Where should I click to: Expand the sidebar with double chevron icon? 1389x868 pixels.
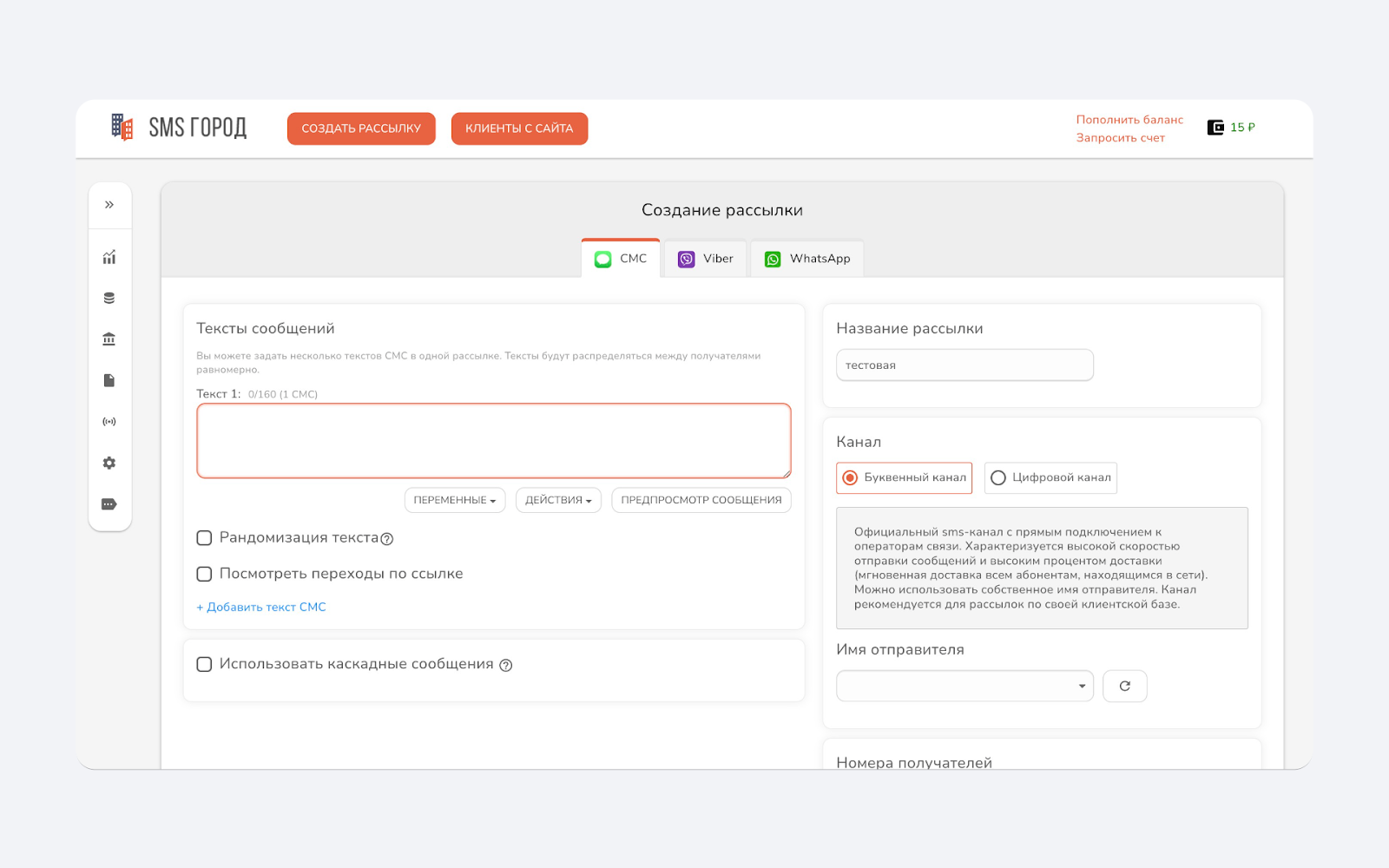109,205
